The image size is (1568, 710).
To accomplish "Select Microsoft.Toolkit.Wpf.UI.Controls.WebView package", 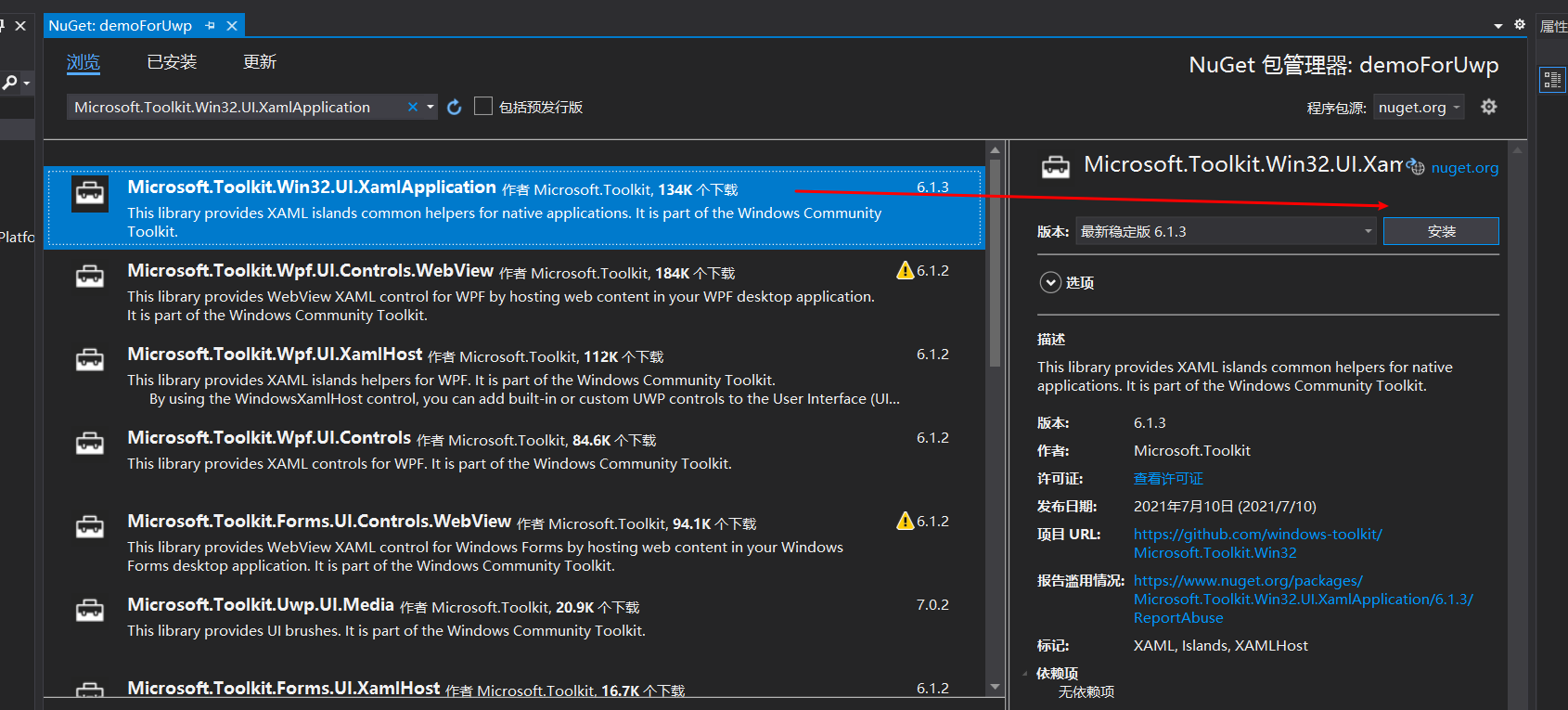I will [x=515, y=291].
